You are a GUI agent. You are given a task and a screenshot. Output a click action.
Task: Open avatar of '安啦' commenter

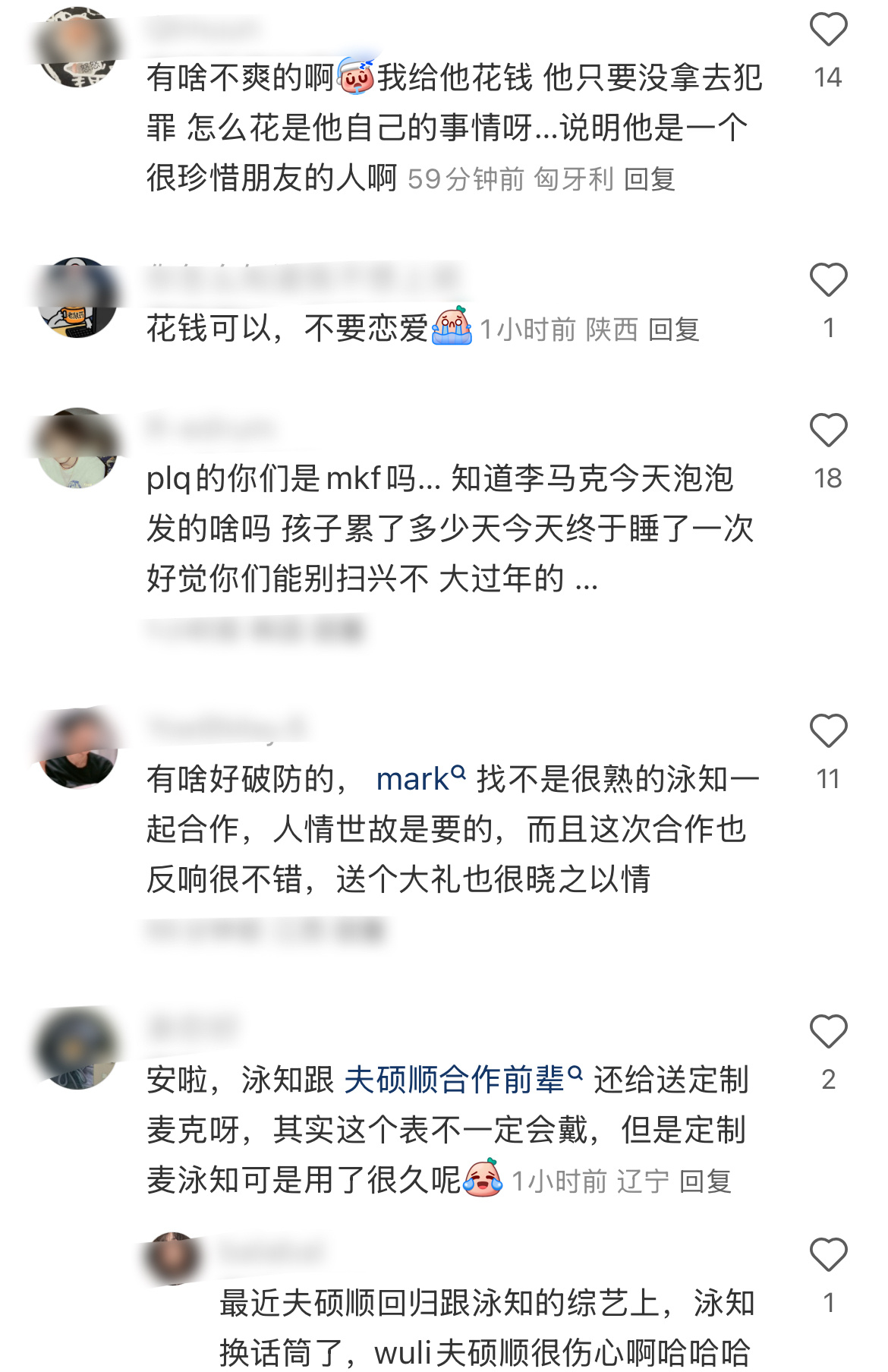click(77, 1049)
